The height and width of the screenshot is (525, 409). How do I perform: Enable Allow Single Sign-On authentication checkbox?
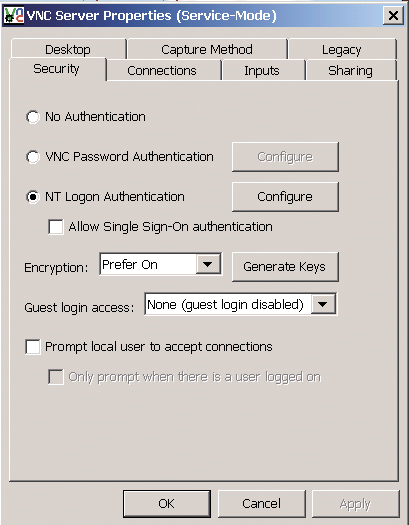pos(56,227)
